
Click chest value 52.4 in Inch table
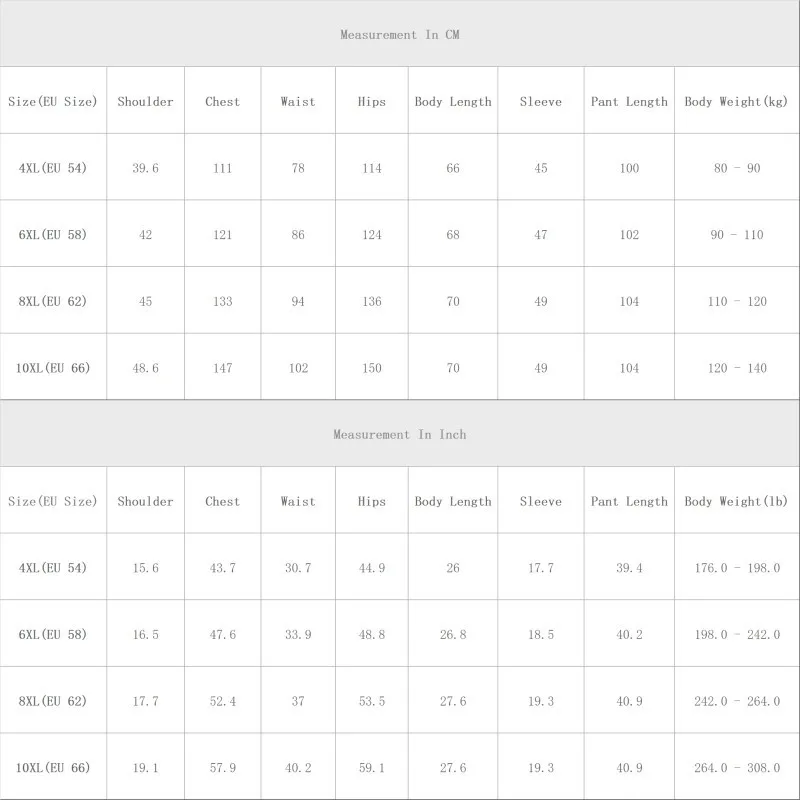pos(222,701)
